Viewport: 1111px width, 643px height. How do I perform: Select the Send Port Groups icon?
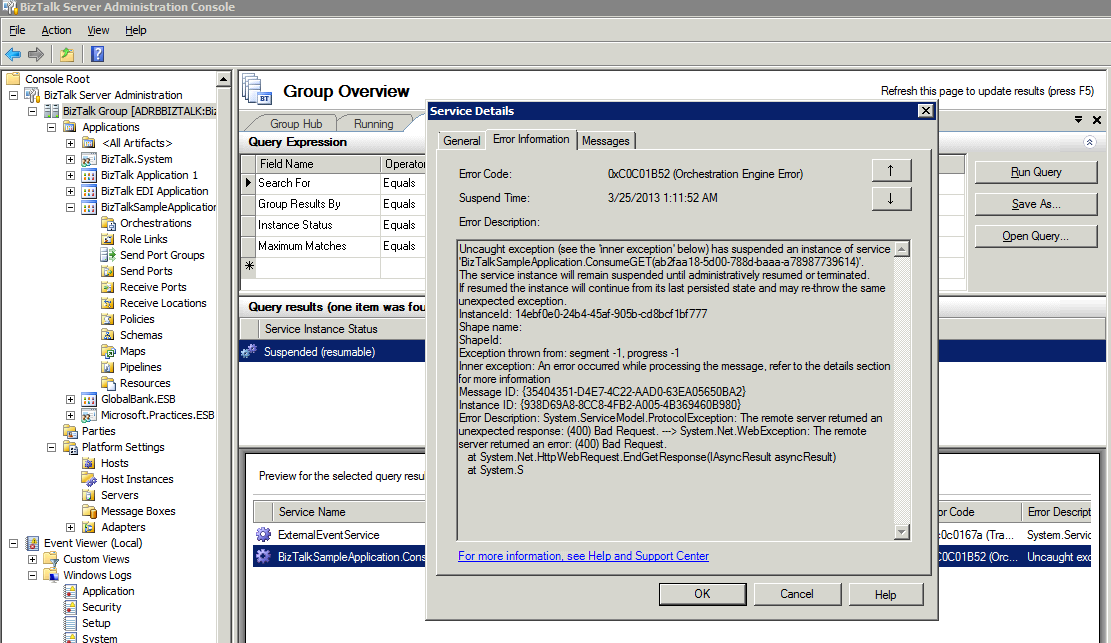(x=108, y=255)
